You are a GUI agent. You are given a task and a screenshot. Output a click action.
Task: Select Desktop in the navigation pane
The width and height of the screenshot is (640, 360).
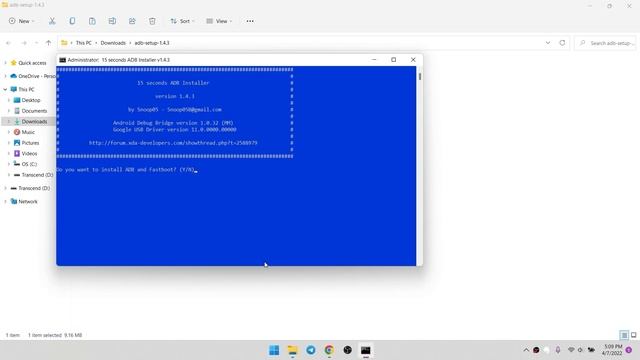[27, 100]
